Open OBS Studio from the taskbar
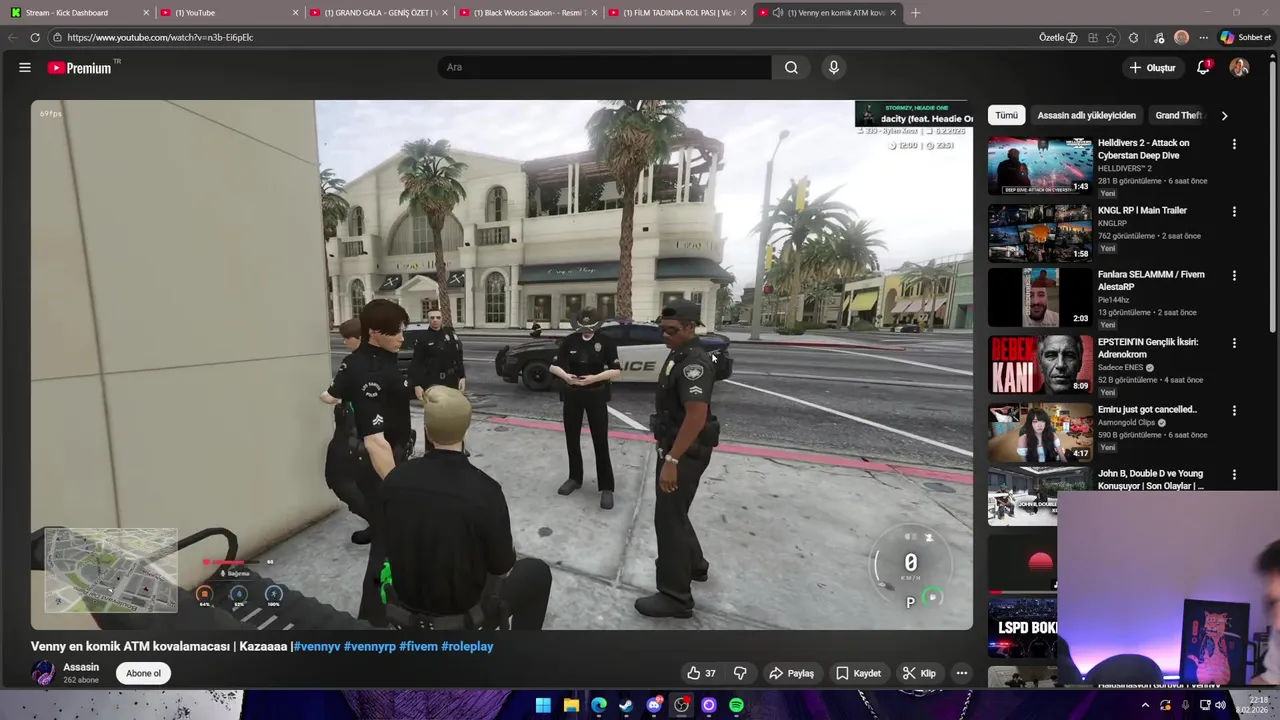The image size is (1280, 720). (681, 705)
